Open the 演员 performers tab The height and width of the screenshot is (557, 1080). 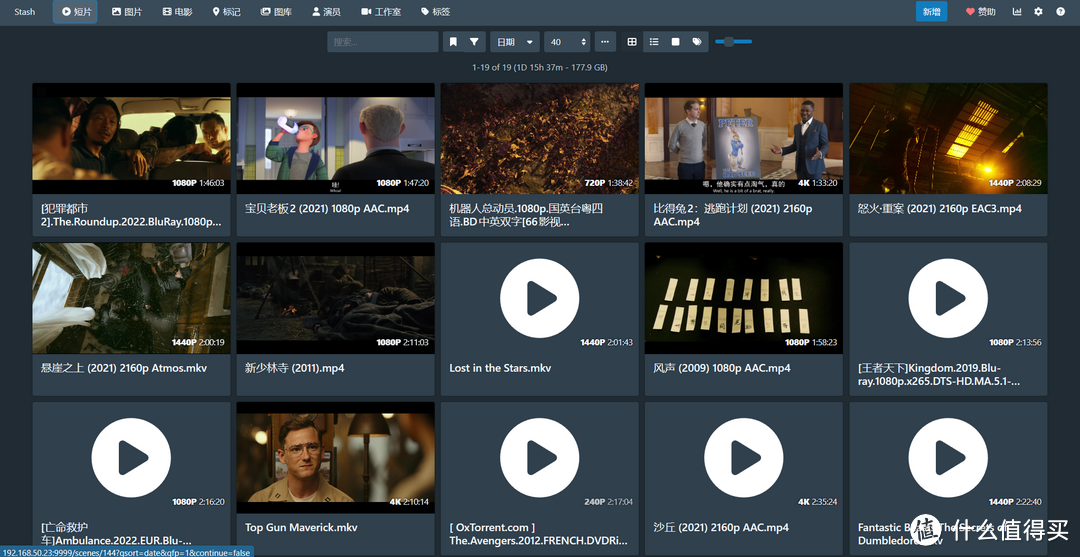(326, 12)
